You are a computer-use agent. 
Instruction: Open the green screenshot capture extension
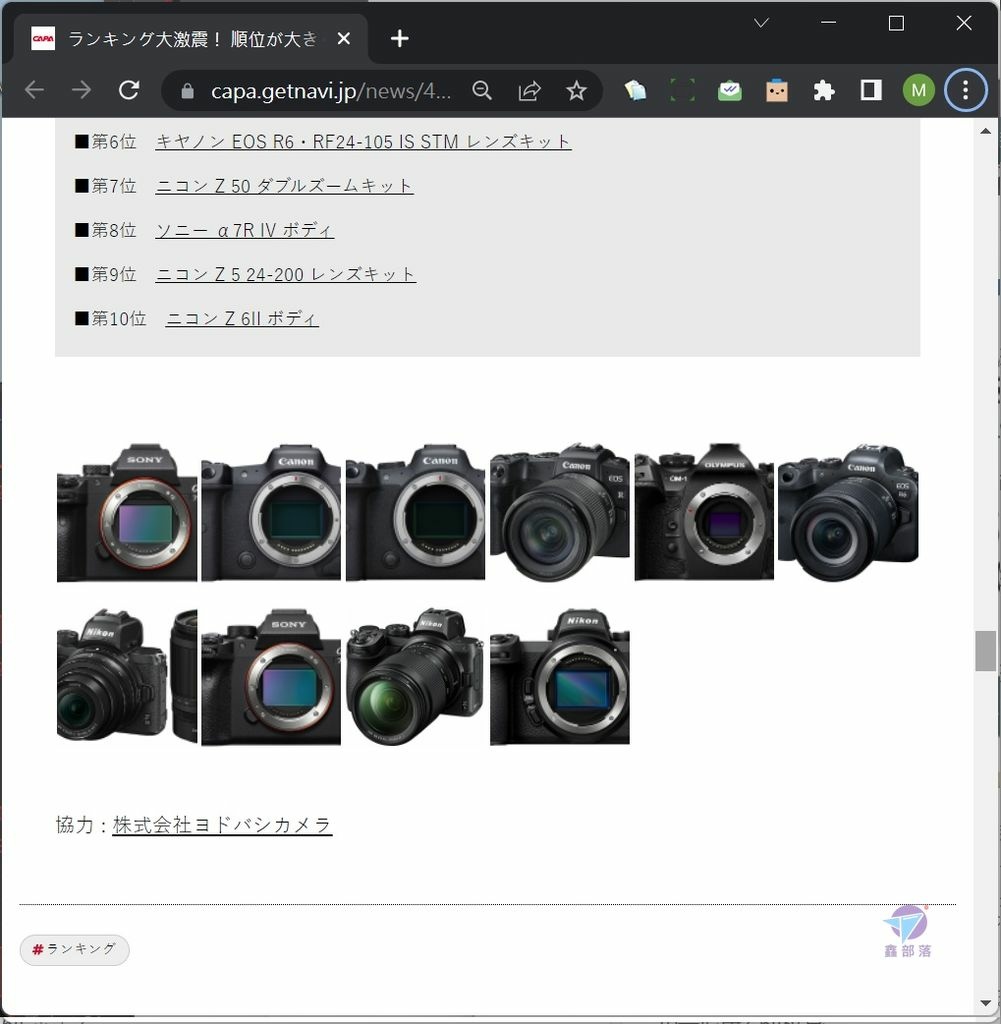(682, 90)
